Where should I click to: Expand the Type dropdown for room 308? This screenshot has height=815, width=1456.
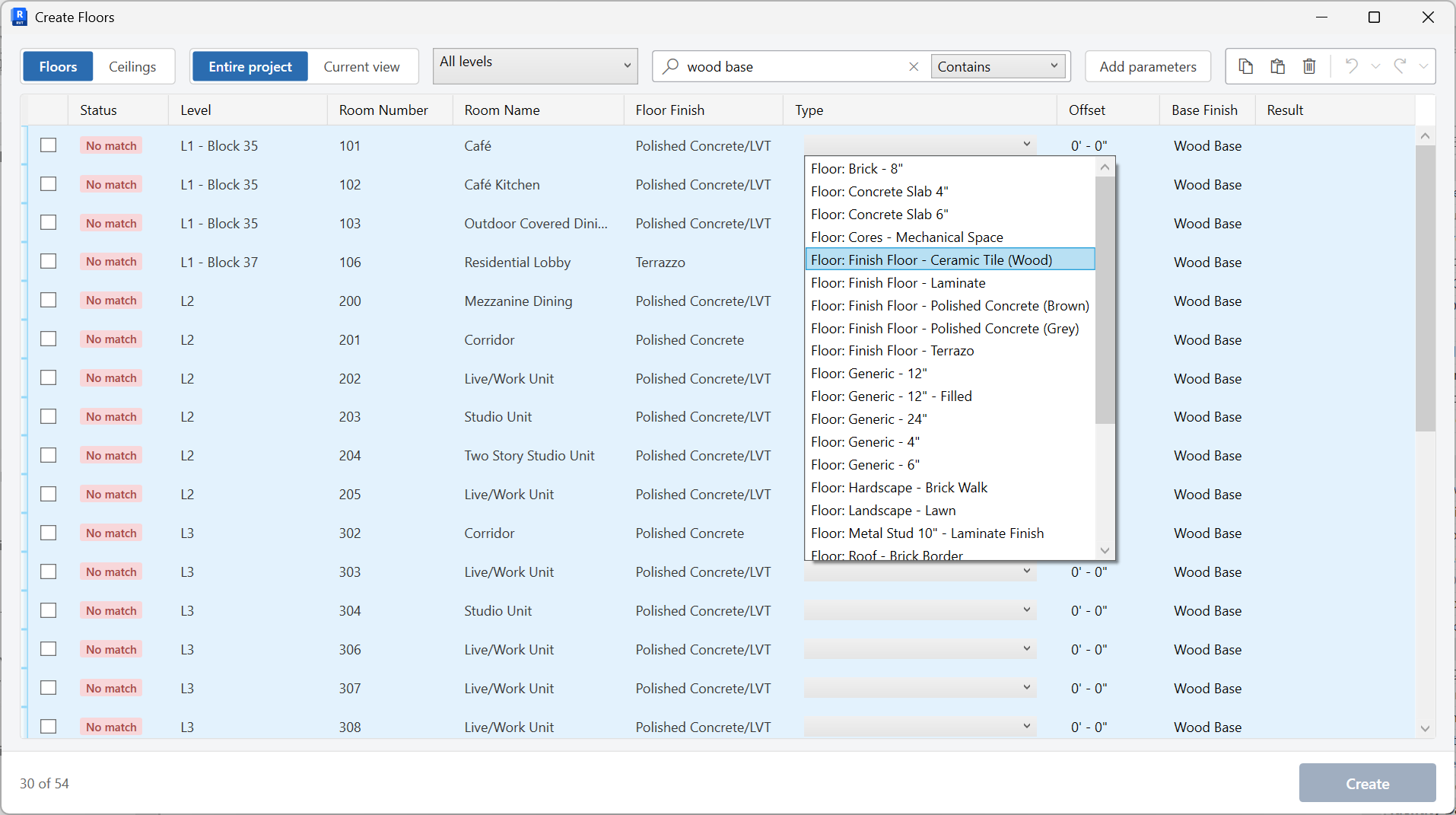(920, 727)
